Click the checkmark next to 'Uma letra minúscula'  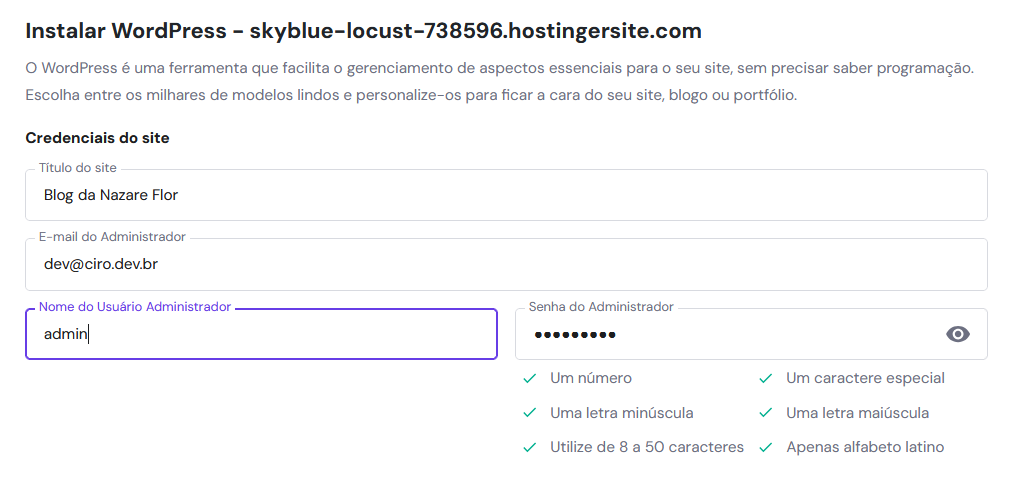[530, 413]
